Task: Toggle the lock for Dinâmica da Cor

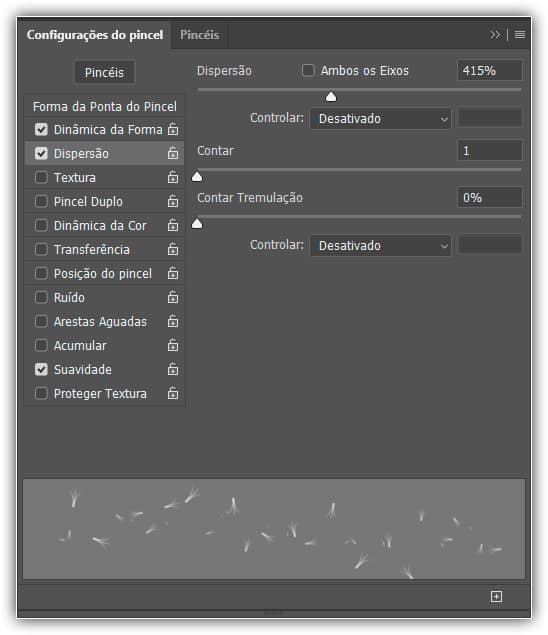Action: pyautogui.click(x=173, y=225)
